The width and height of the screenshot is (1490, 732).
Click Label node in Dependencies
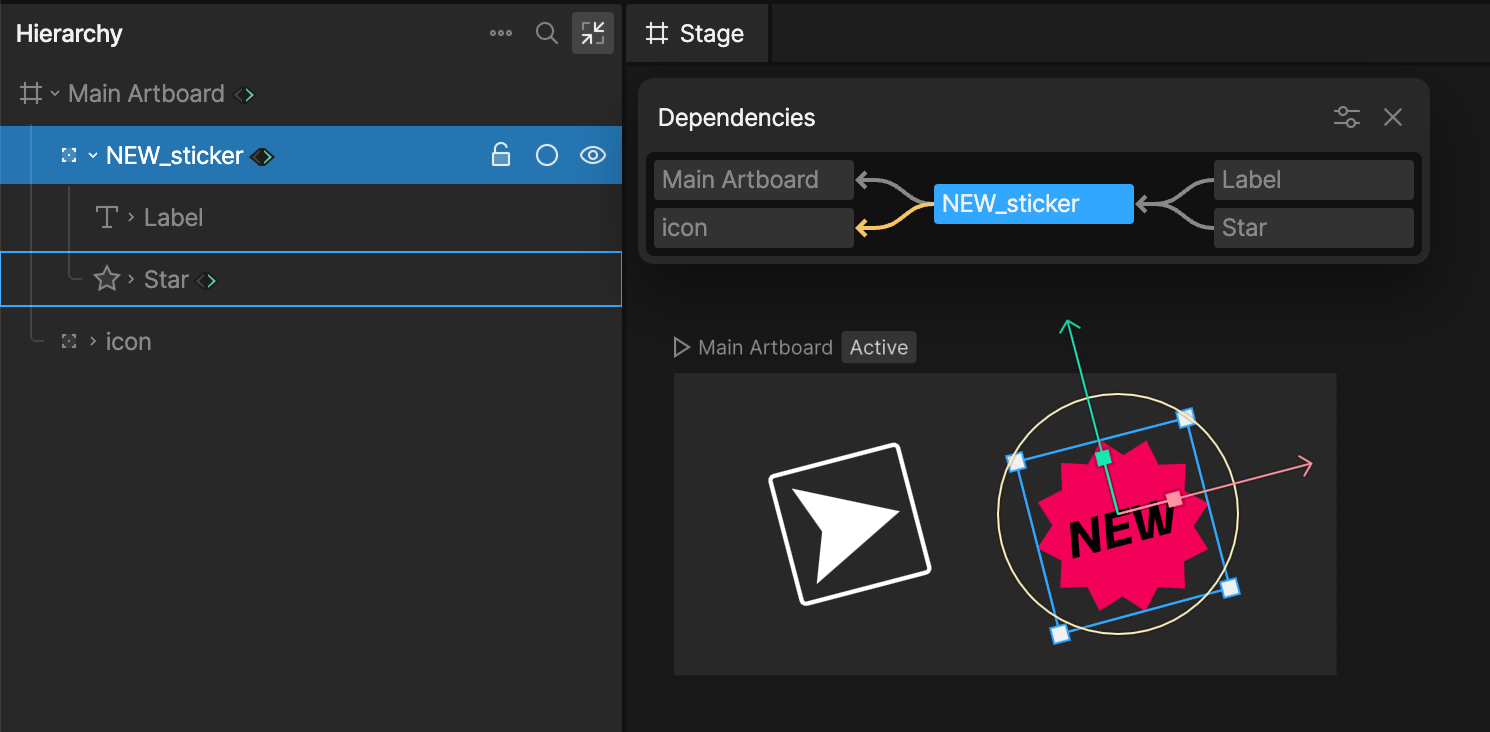click(x=1314, y=180)
